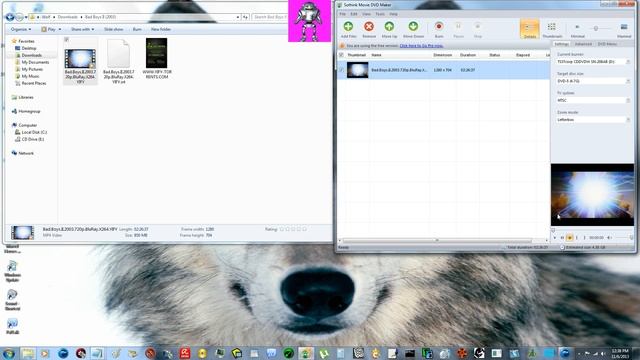Click the network icon in system tray
The height and width of the screenshot is (360, 640).
pos(595,354)
